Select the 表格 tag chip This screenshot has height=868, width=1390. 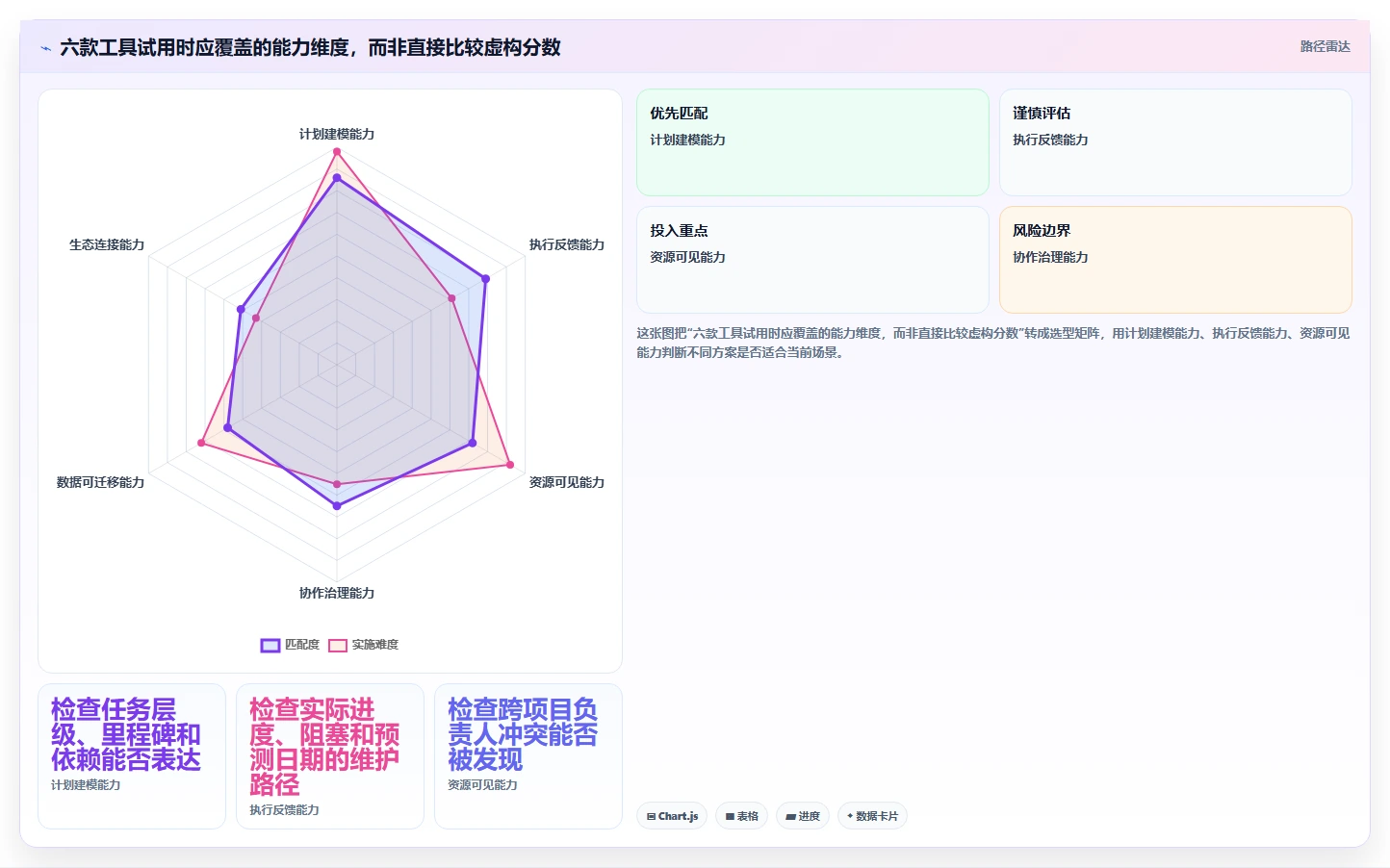[x=741, y=816]
